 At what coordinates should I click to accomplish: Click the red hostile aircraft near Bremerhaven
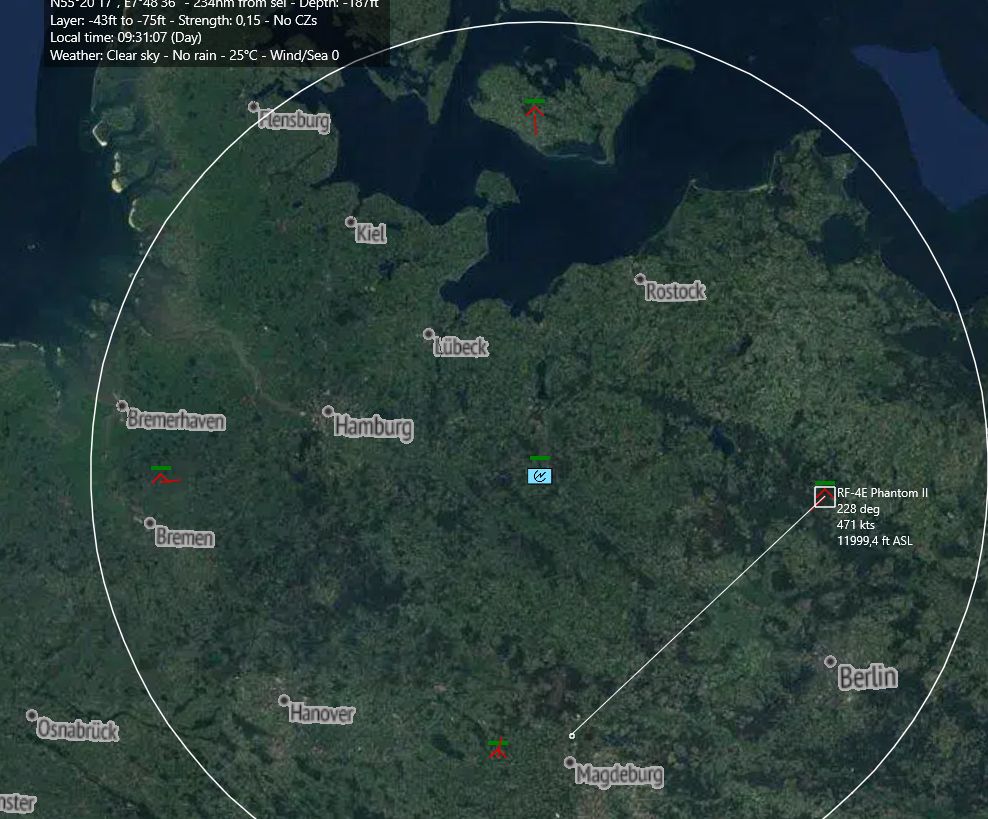tap(164, 479)
